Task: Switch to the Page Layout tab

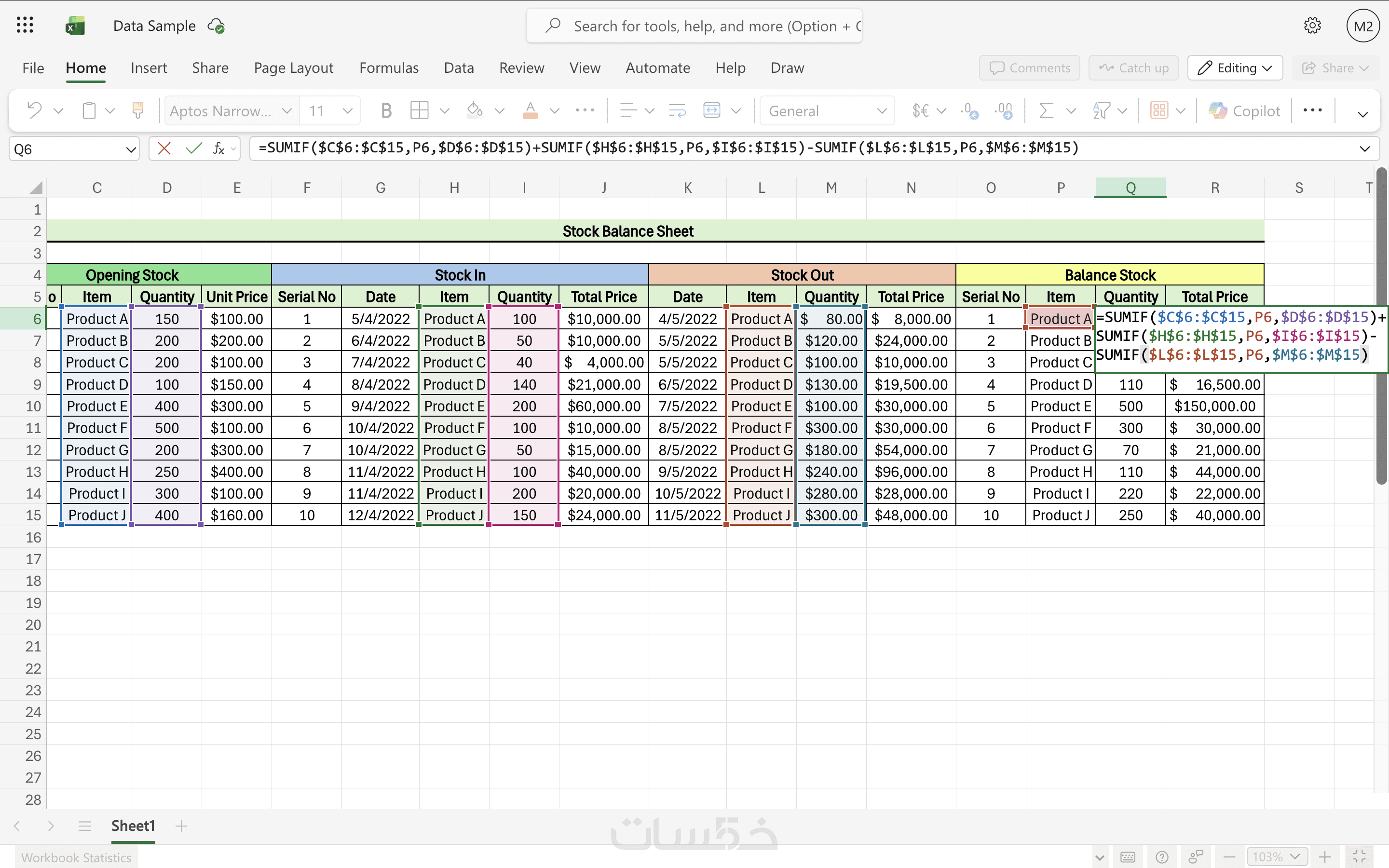Action: (x=293, y=68)
